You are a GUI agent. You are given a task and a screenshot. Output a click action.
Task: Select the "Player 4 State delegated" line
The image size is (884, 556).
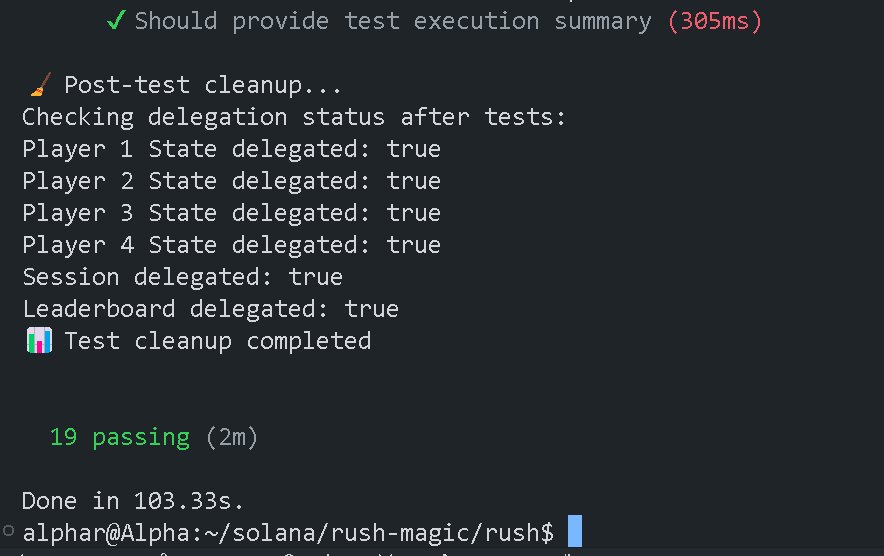(231, 245)
